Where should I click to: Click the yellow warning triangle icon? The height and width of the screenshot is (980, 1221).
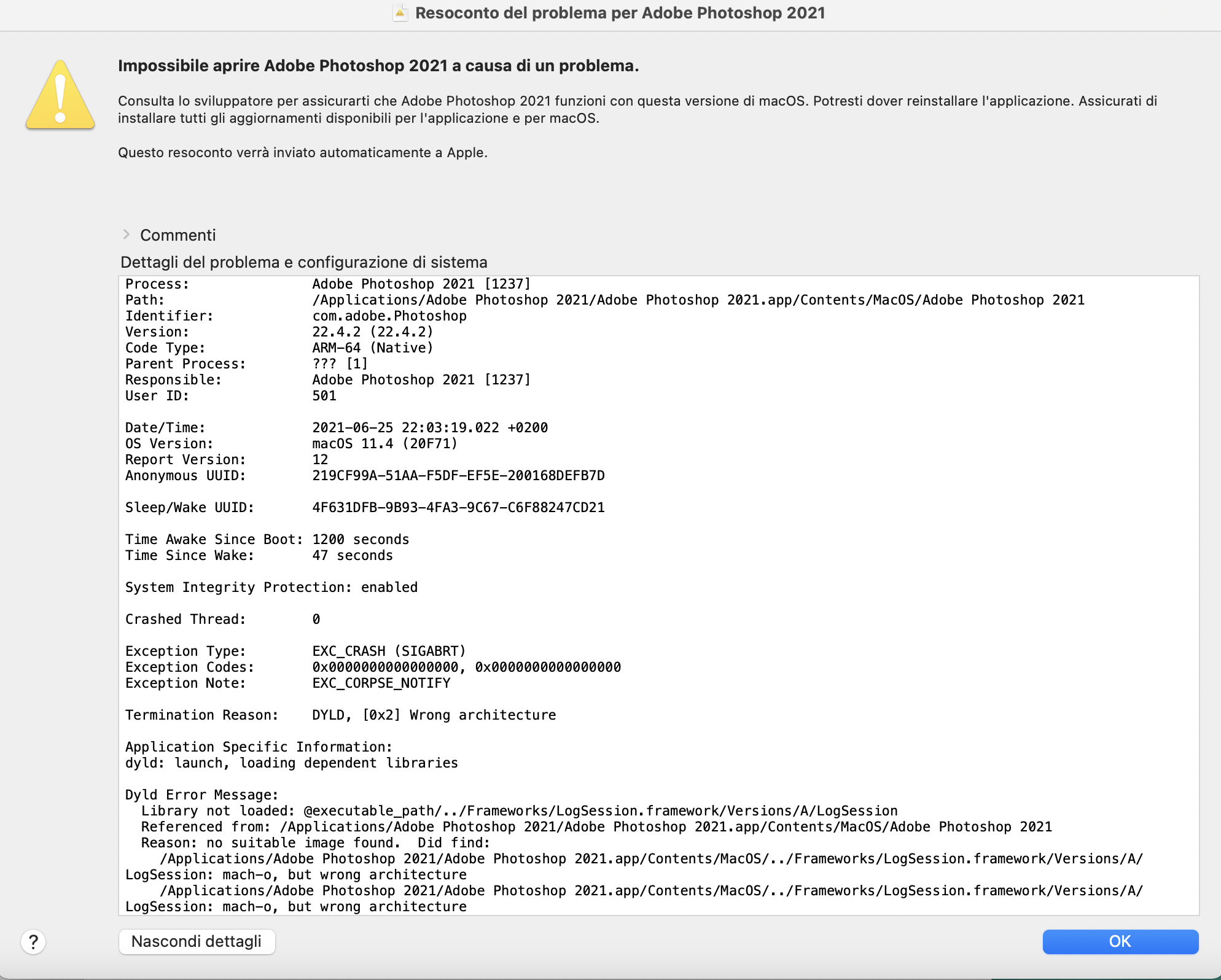60,95
